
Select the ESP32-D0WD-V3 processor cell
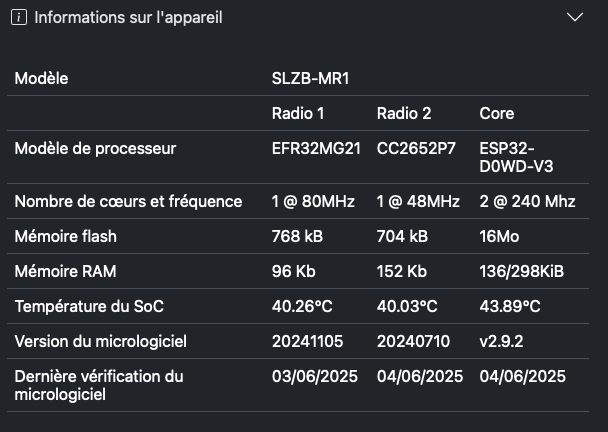click(x=516, y=157)
